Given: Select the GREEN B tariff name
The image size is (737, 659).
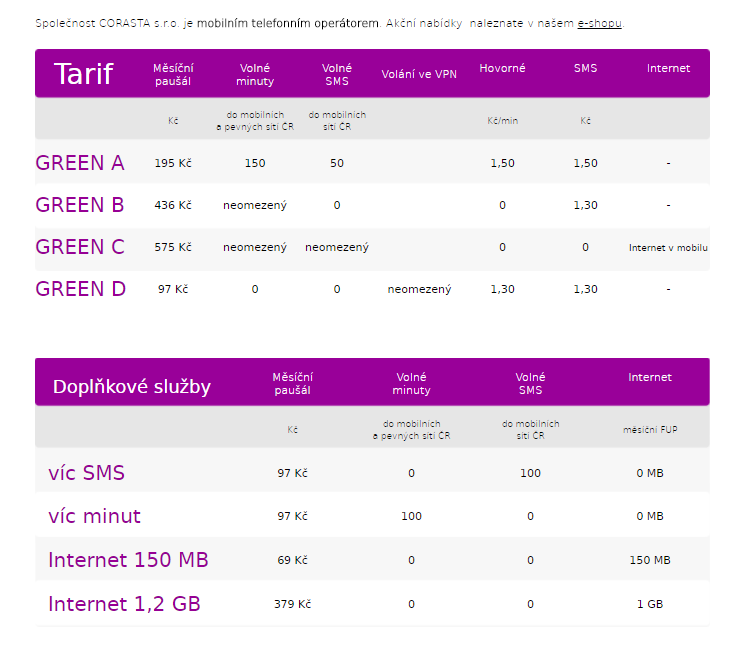Looking at the screenshot, I should point(80,205).
